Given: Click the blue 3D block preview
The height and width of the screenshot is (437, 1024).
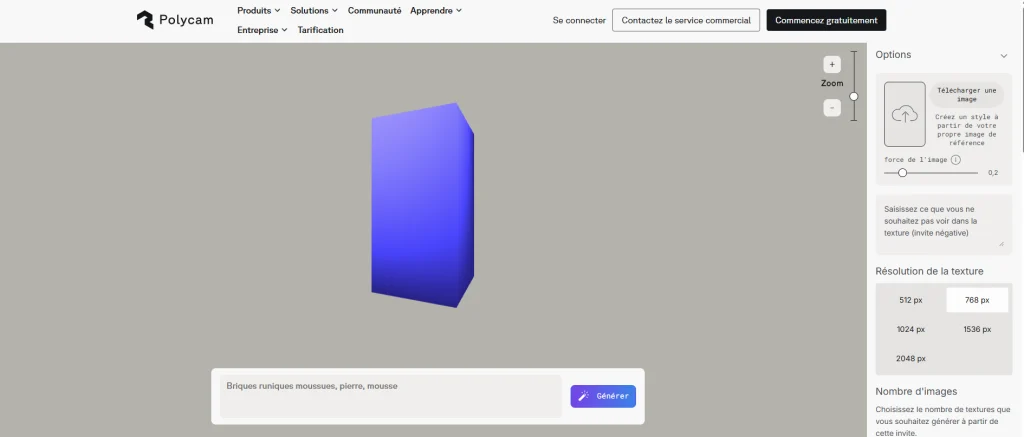Looking at the screenshot, I should point(421,205).
